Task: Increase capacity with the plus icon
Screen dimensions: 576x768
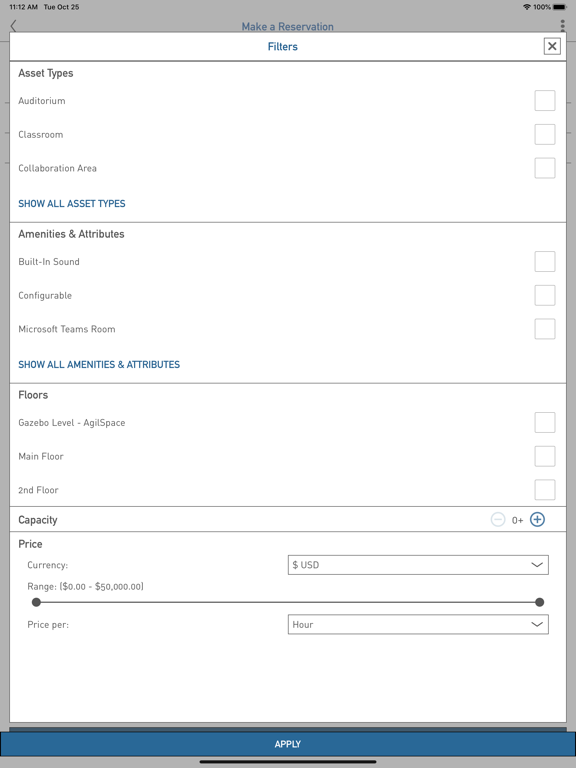Action: coord(537,520)
